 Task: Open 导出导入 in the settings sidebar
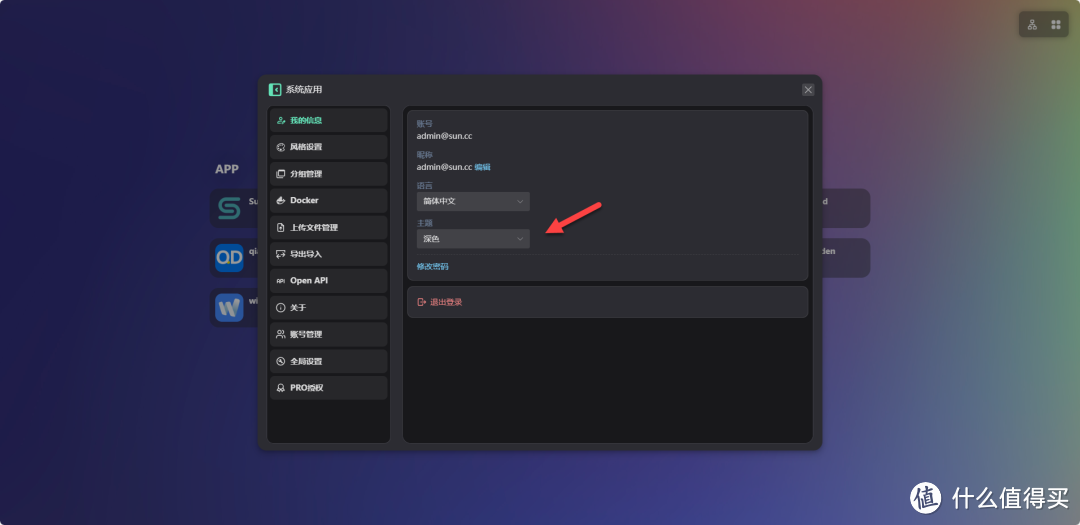[x=329, y=254]
